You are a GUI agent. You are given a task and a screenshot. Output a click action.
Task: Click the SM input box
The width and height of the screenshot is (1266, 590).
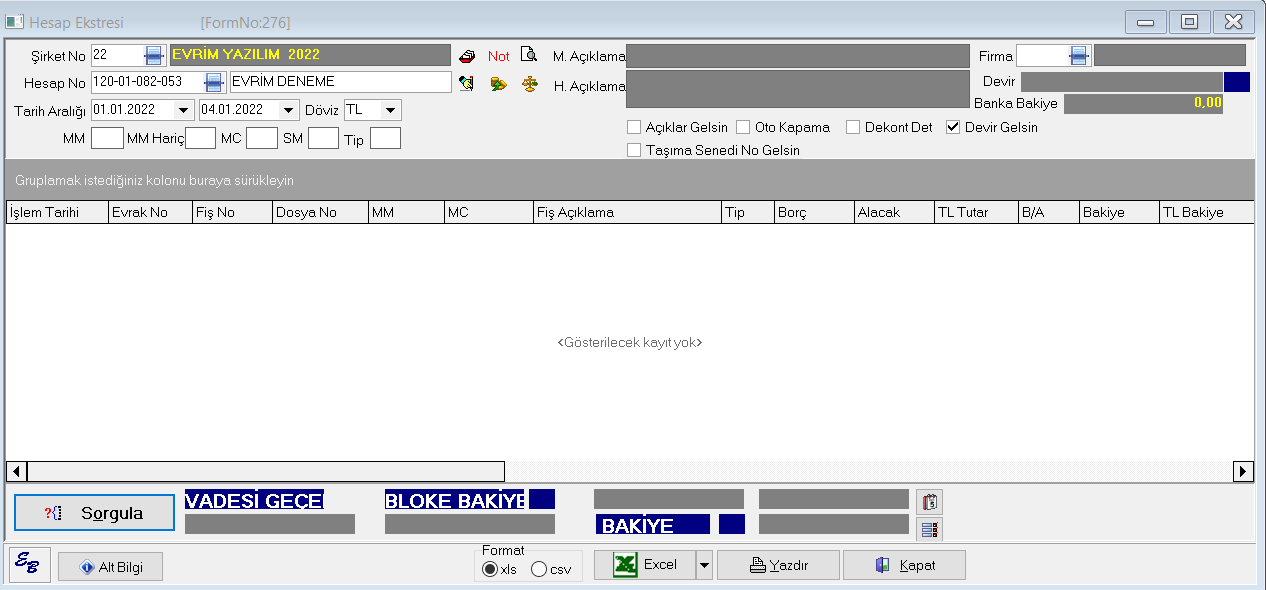point(323,139)
